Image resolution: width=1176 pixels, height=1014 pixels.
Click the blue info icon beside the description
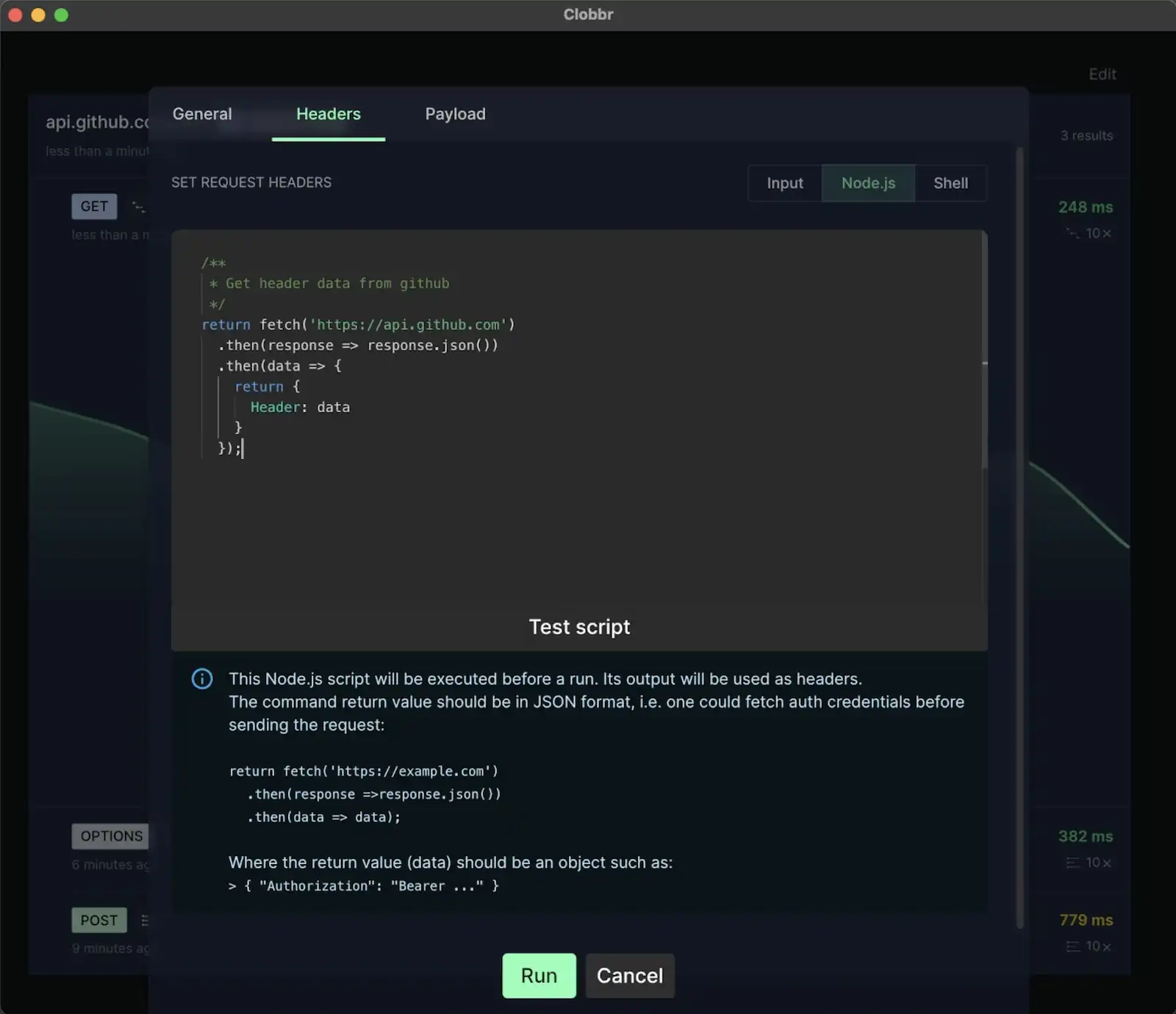tap(202, 679)
